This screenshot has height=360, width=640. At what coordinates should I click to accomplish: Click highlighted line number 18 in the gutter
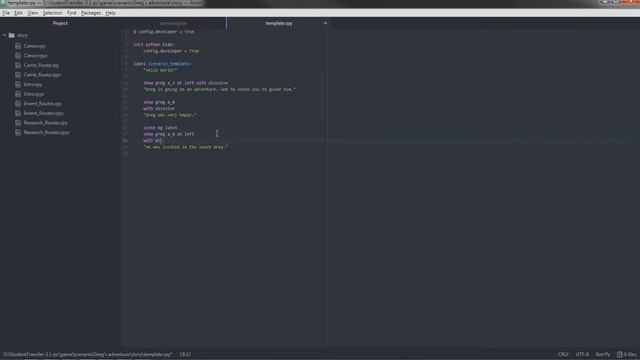(x=125, y=140)
